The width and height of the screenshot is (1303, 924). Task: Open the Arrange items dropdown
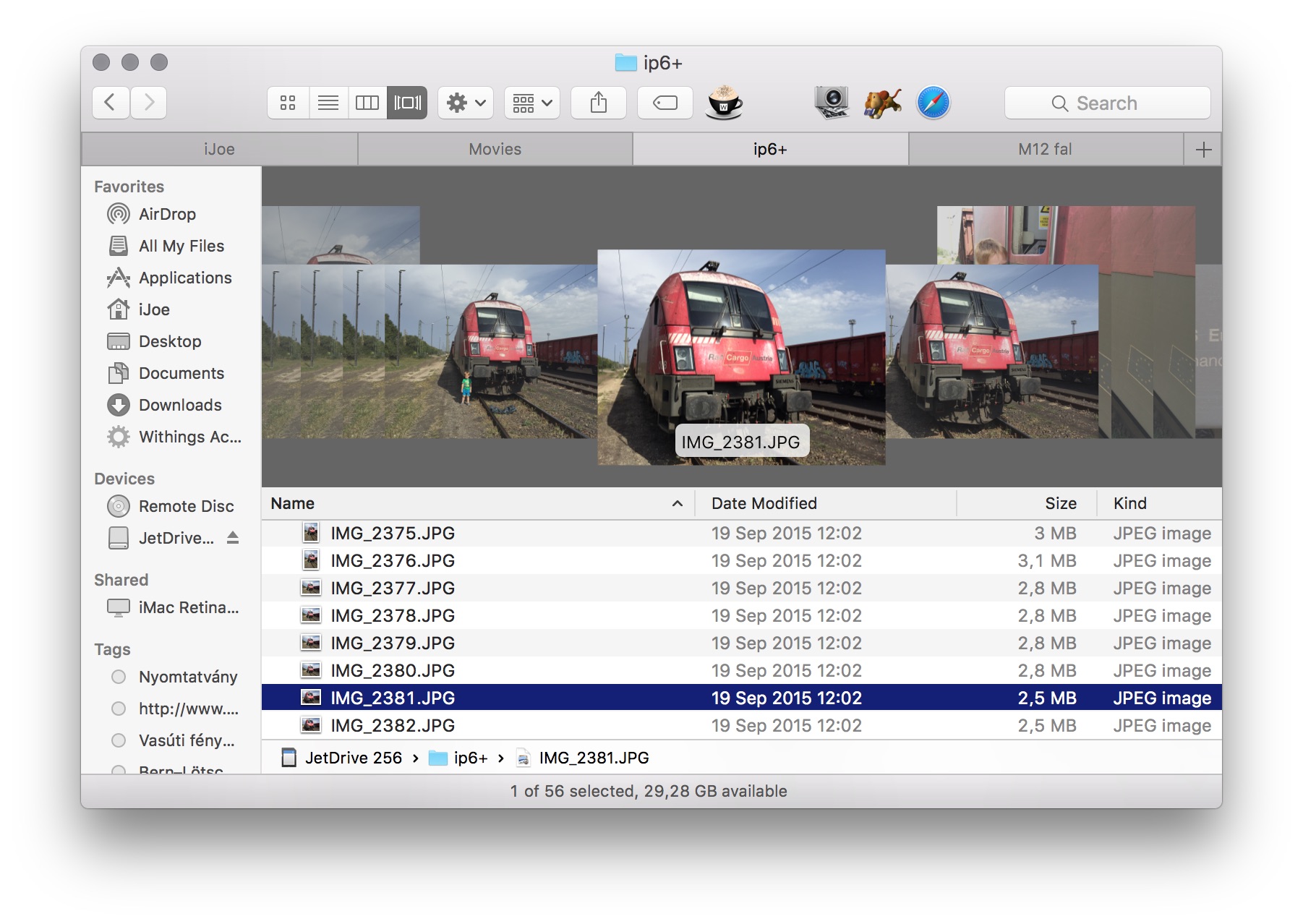[532, 103]
